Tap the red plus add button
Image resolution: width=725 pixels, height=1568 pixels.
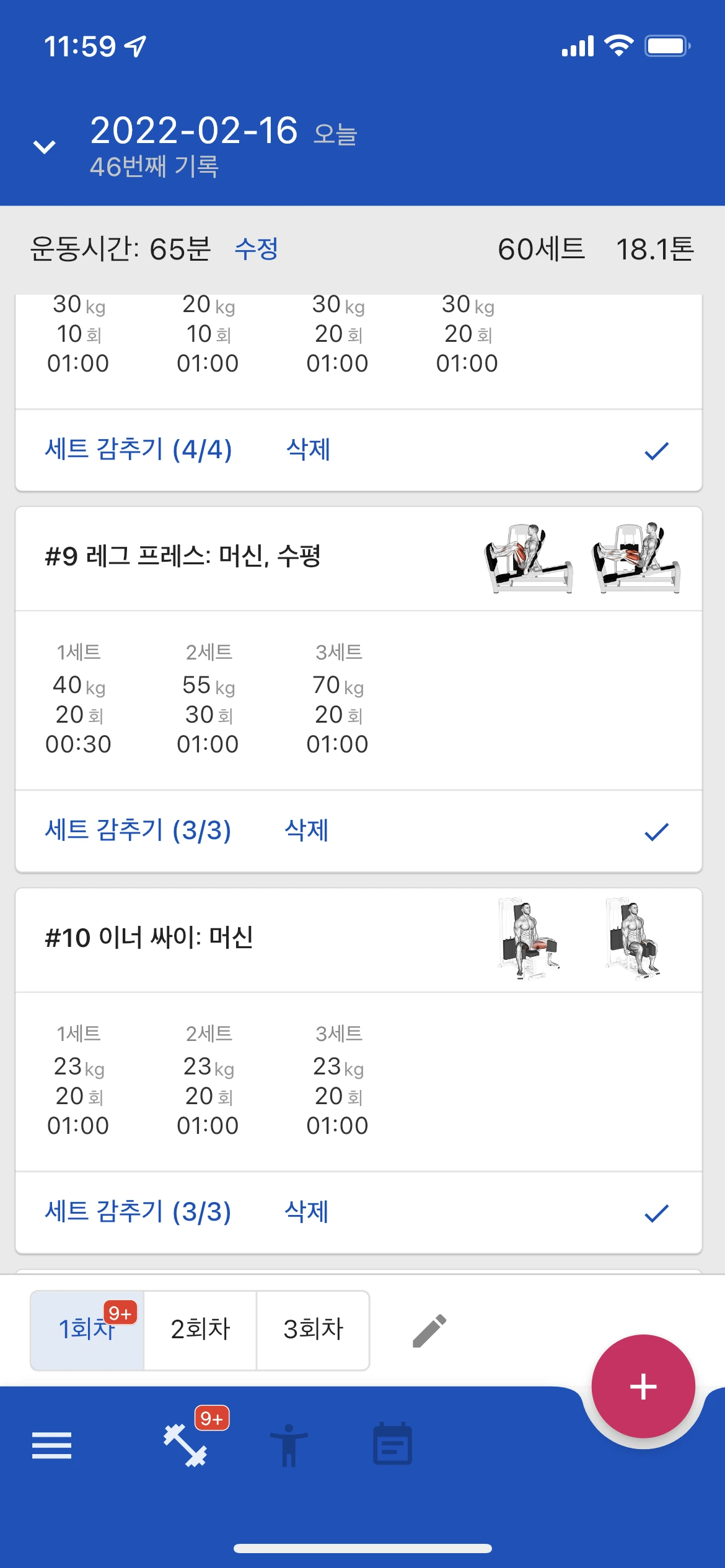point(643,1386)
